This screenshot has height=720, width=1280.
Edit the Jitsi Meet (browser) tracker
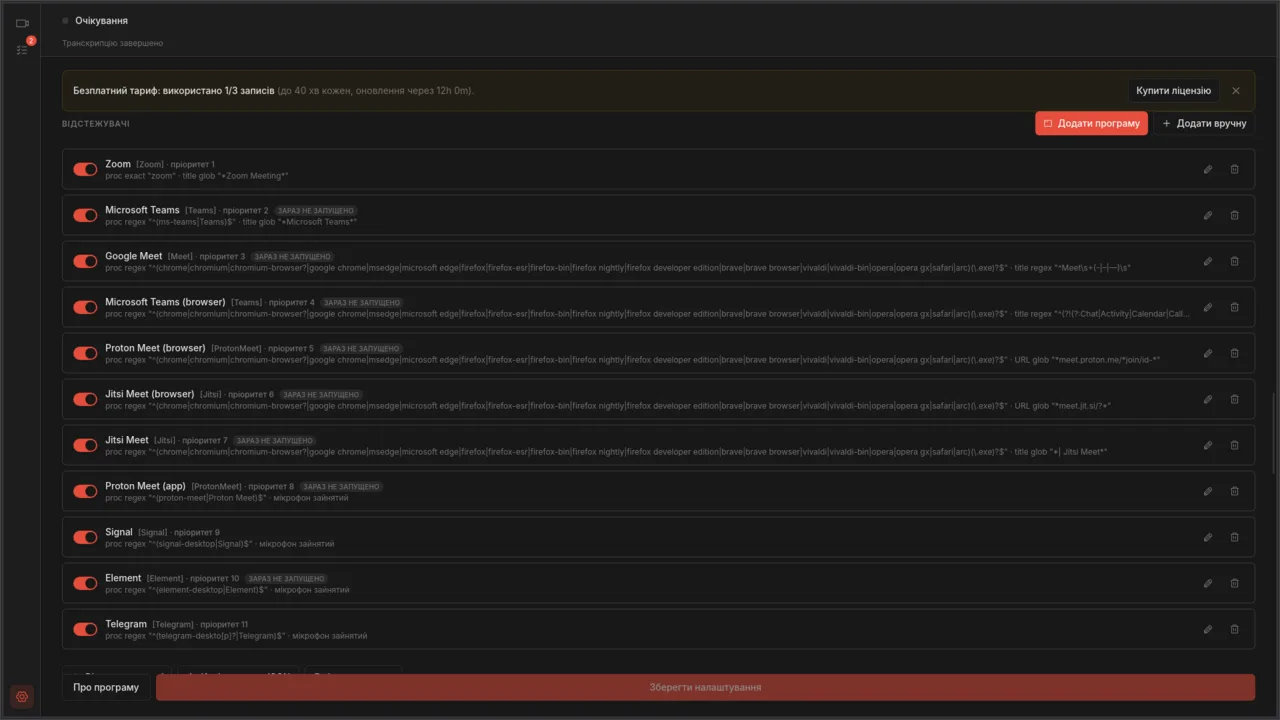(1208, 399)
